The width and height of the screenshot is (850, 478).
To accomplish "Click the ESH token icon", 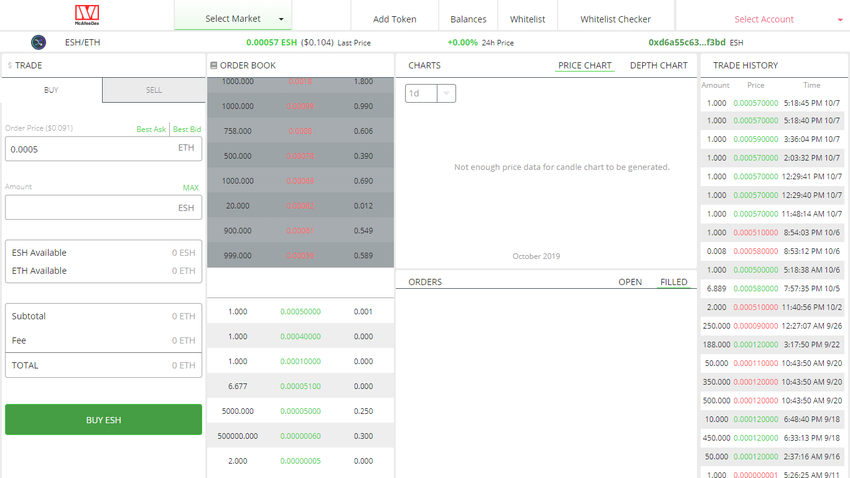I will 39,43.
